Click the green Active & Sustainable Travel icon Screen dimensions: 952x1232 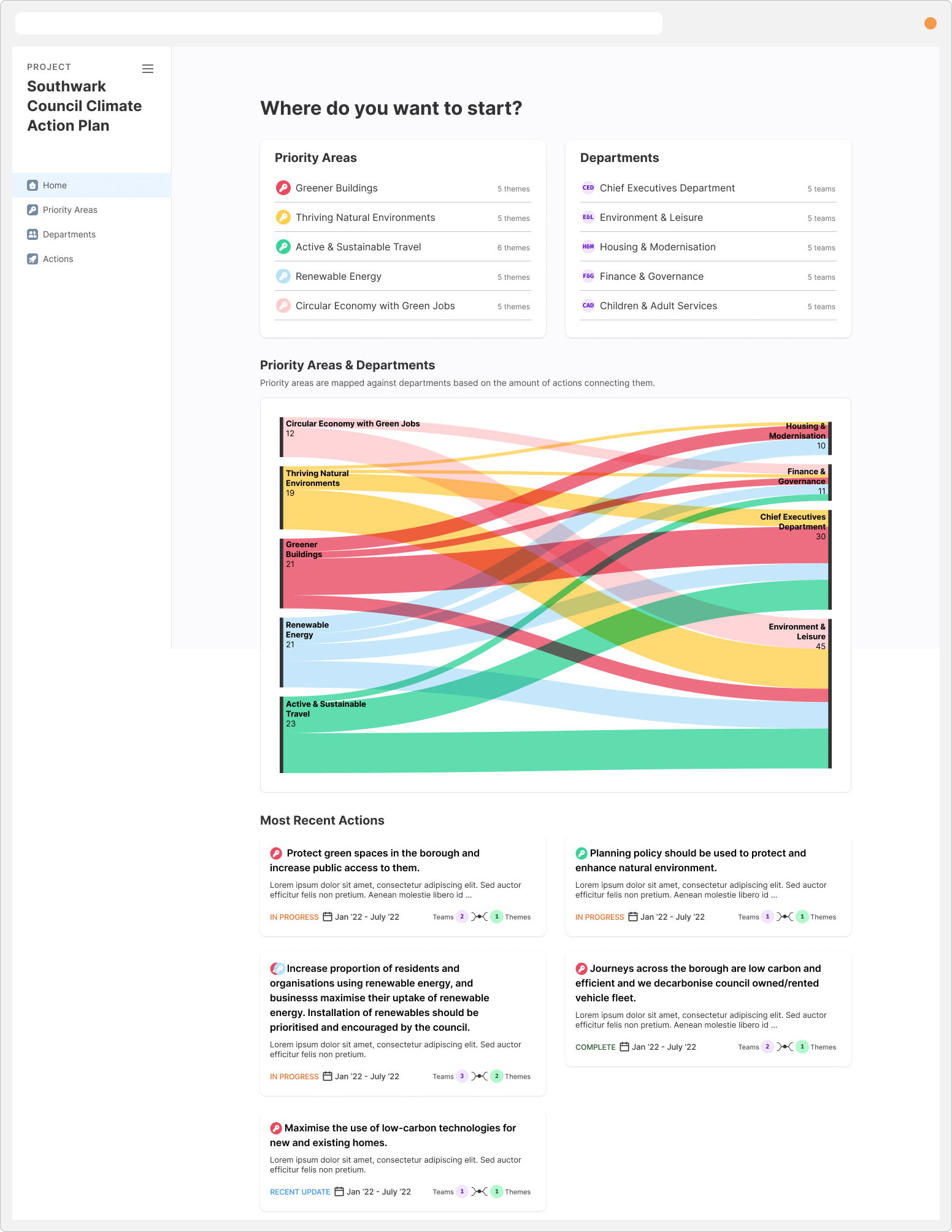(x=283, y=247)
